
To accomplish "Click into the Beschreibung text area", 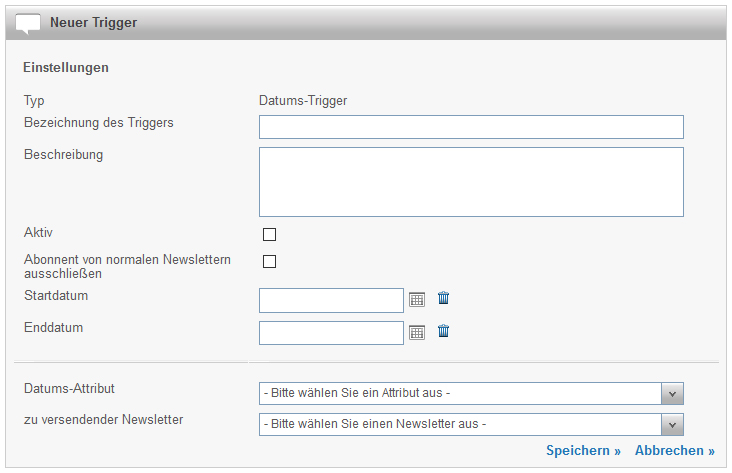I will tap(471, 182).
